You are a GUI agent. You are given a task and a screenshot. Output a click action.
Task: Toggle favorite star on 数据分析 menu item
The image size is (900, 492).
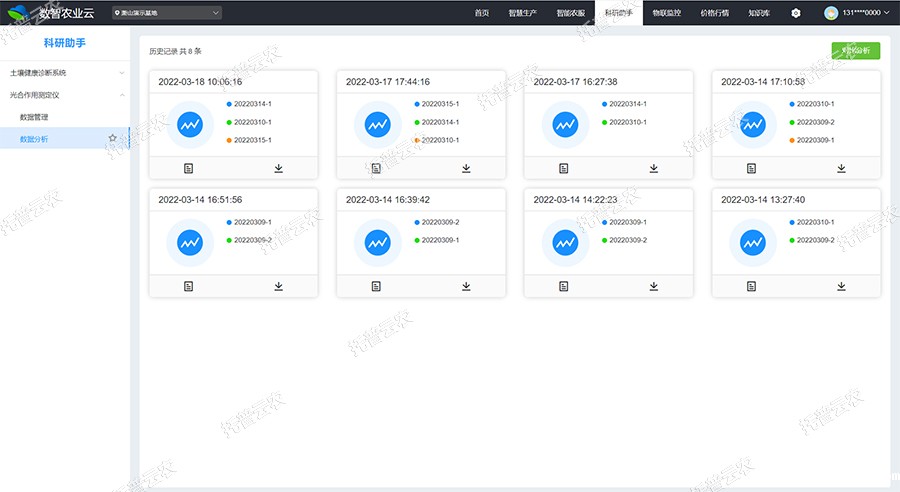click(x=113, y=139)
